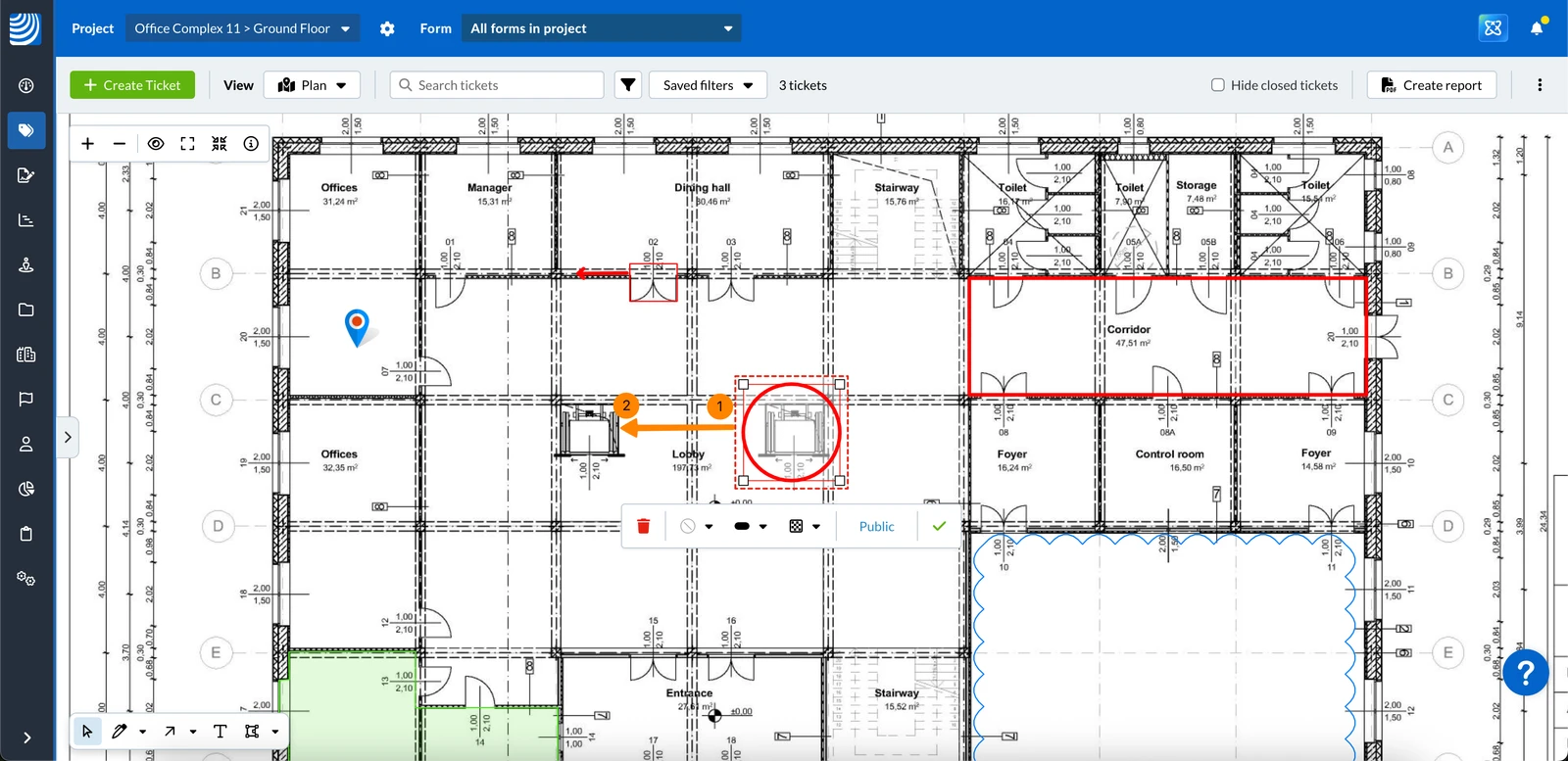Open the flag sidebar icon

pos(26,399)
